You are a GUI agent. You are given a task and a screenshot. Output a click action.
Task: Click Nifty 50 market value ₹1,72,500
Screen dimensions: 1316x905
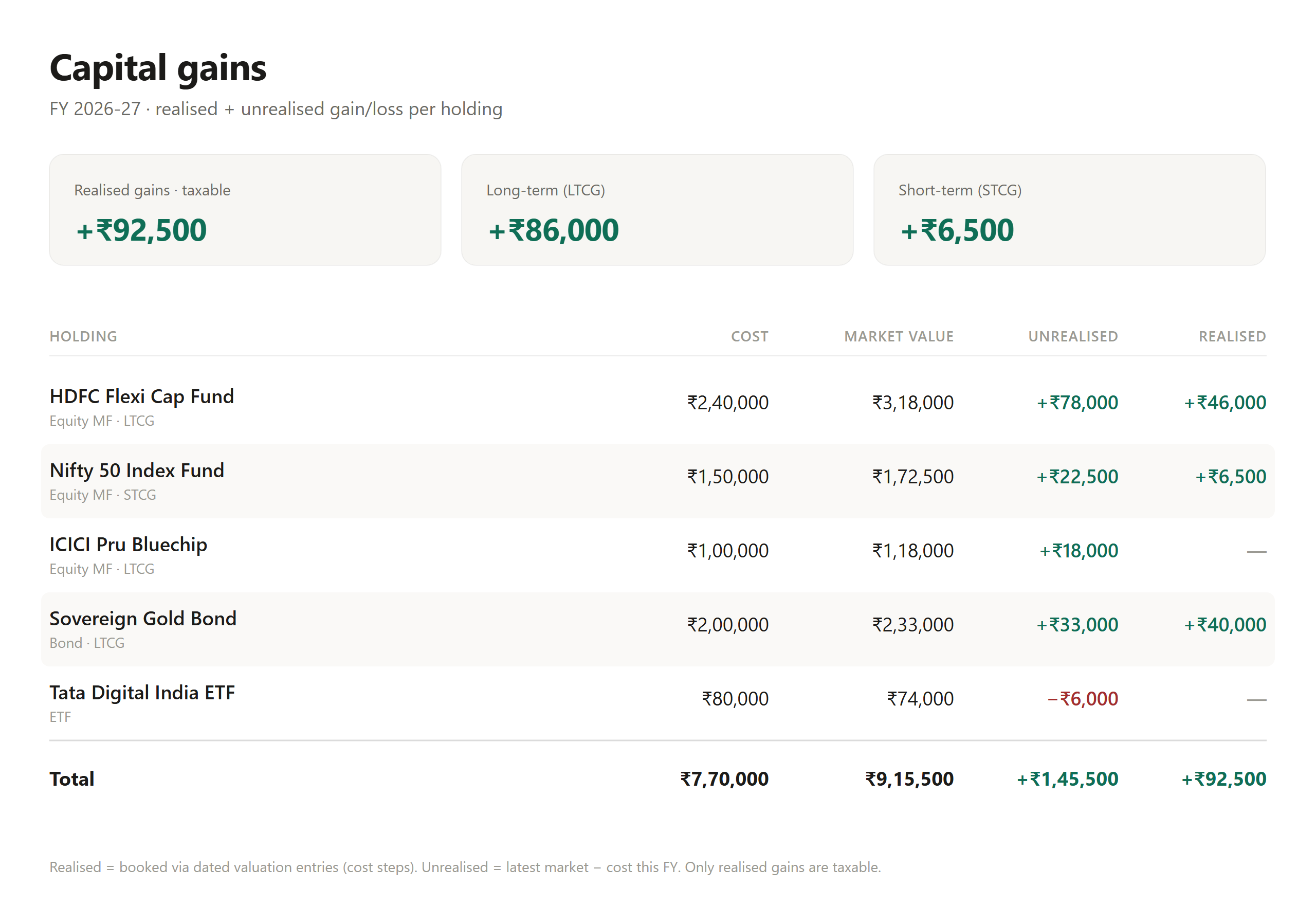click(913, 477)
